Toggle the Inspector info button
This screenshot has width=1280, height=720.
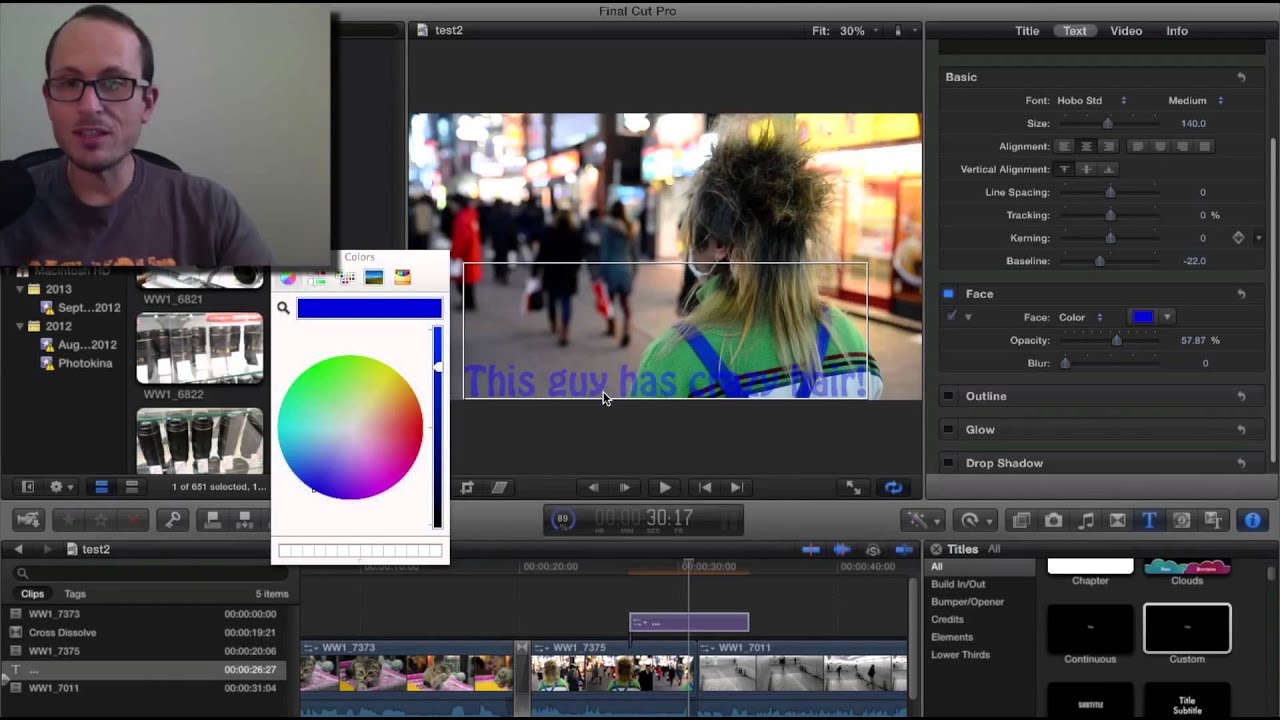pos(1252,520)
